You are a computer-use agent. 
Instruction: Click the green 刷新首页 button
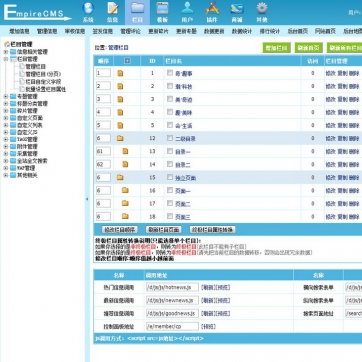[309, 48]
